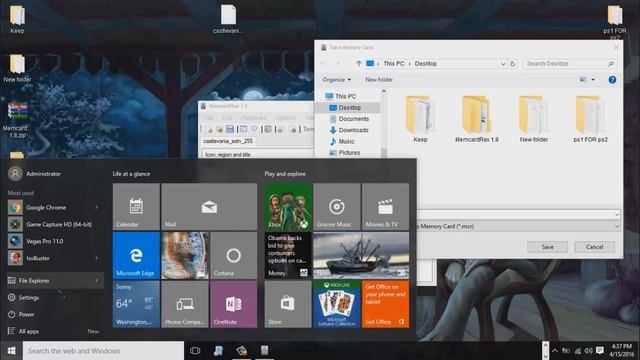
Task: Select the Keep folder in Save dialog
Action: pos(420,119)
